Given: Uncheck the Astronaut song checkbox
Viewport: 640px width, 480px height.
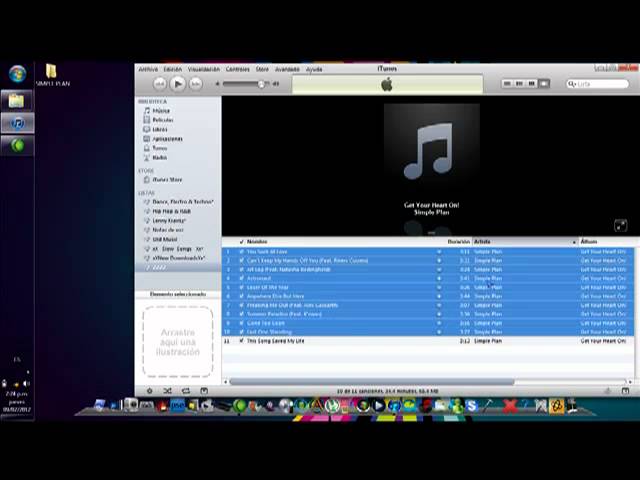Looking at the screenshot, I should point(242,278).
